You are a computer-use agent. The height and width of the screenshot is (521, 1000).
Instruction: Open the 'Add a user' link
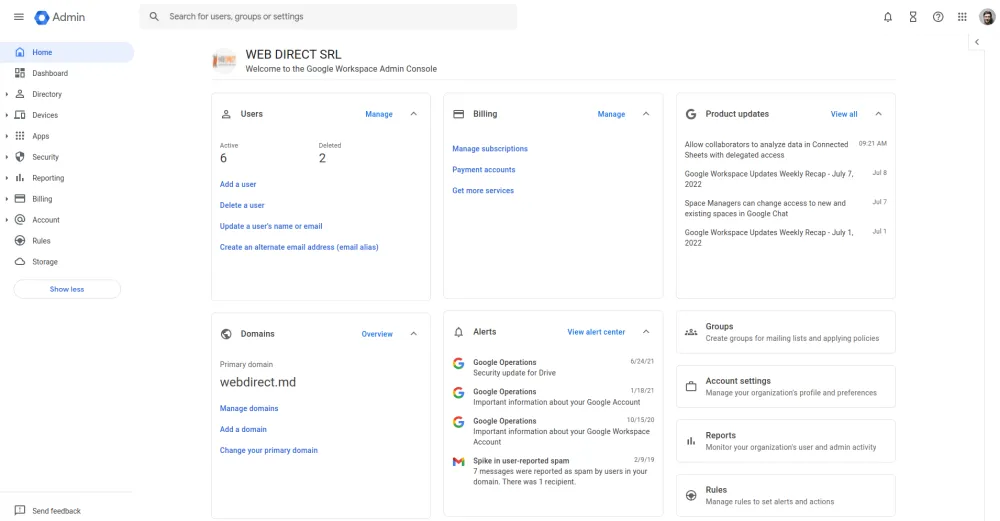tap(238, 184)
